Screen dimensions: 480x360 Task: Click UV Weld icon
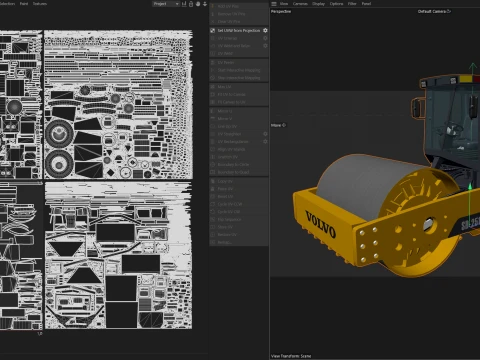[213, 53]
